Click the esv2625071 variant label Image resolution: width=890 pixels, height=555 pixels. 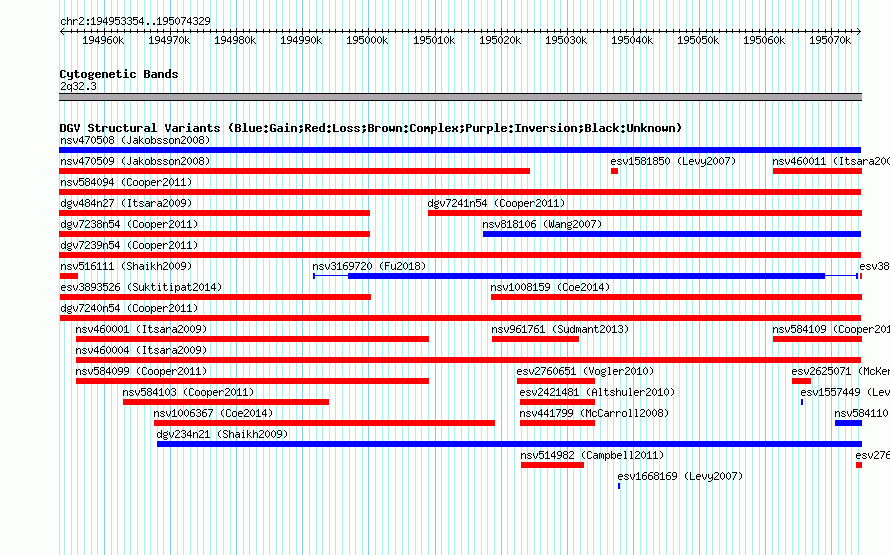point(841,371)
